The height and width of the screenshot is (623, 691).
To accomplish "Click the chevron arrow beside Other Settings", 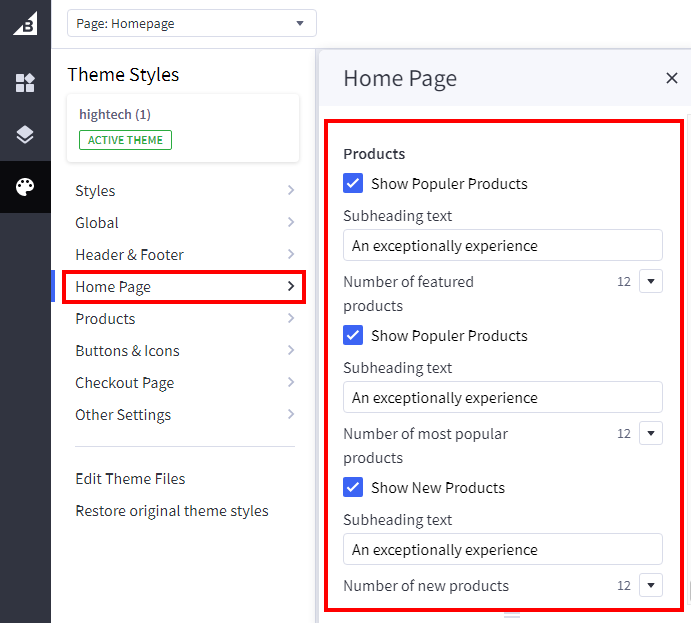I will 290,415.
